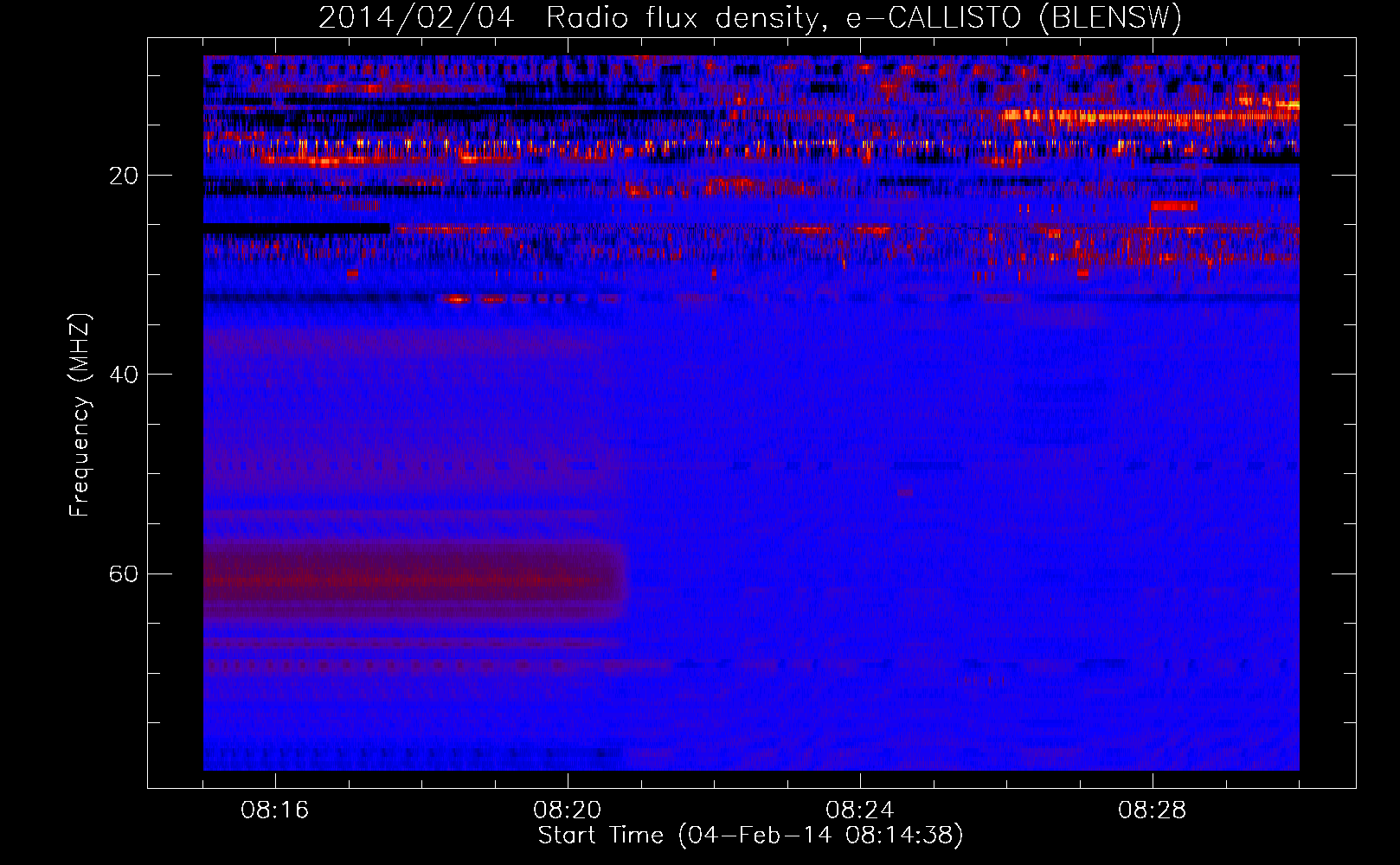Image resolution: width=1400 pixels, height=865 pixels.
Task: Click the 'Start Time (04-Feb-14 08:14:38)' axis label
Action: click(x=750, y=836)
